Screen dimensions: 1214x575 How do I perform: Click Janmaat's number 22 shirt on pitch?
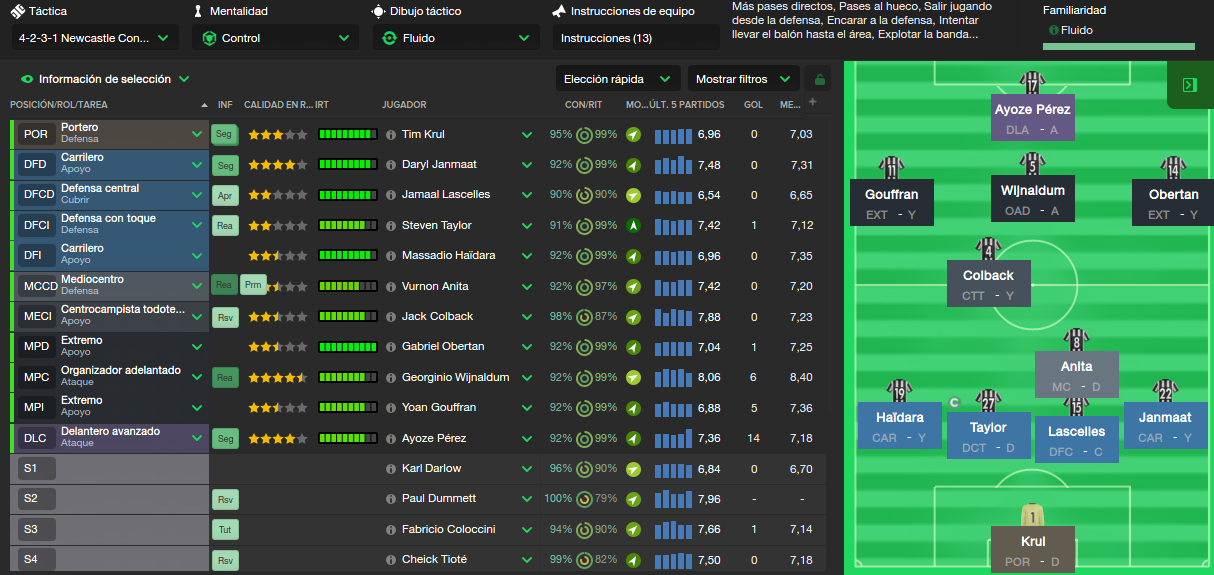coord(1164,391)
